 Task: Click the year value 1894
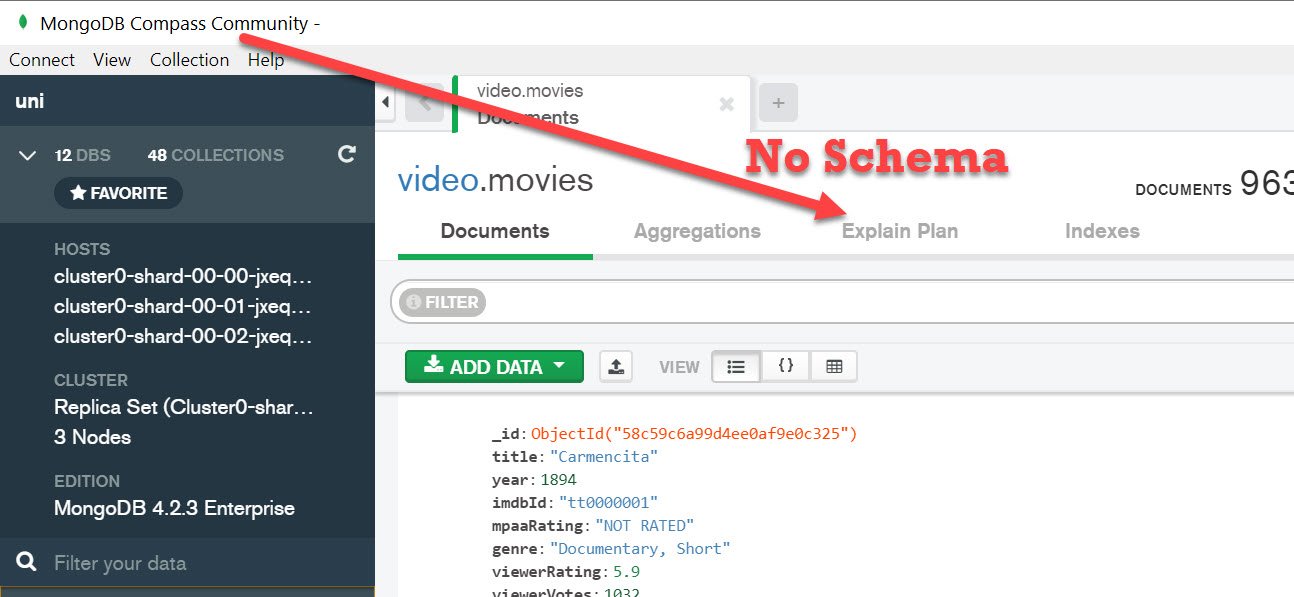point(558,480)
